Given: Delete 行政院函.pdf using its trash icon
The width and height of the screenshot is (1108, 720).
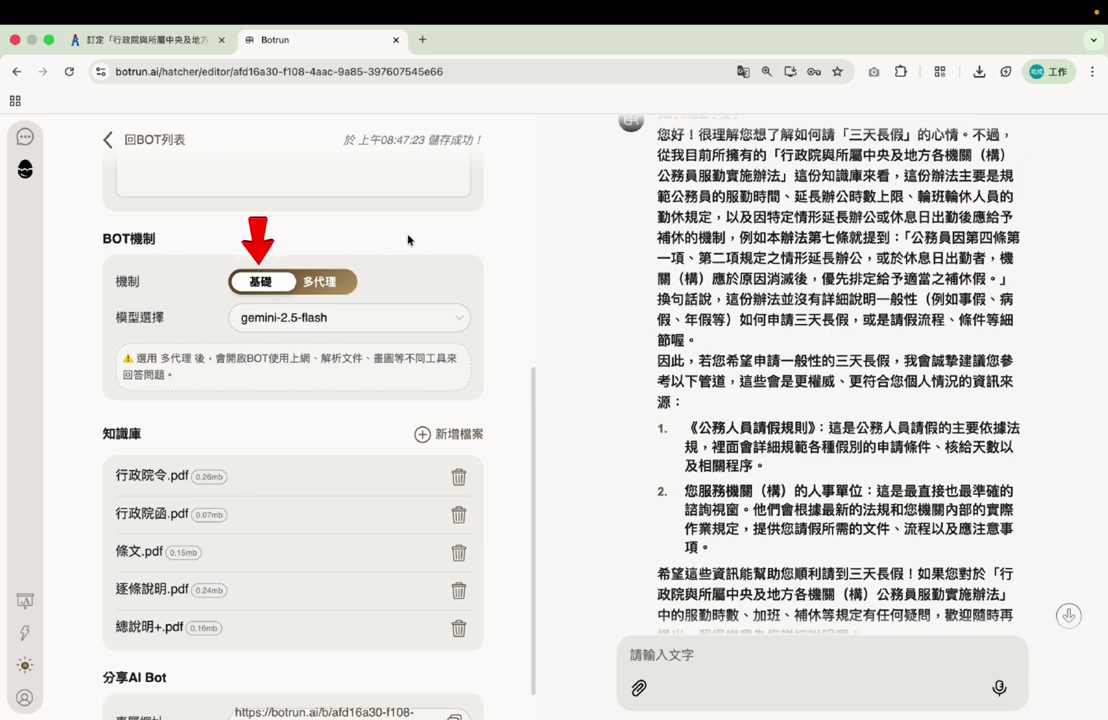Looking at the screenshot, I should (x=459, y=514).
